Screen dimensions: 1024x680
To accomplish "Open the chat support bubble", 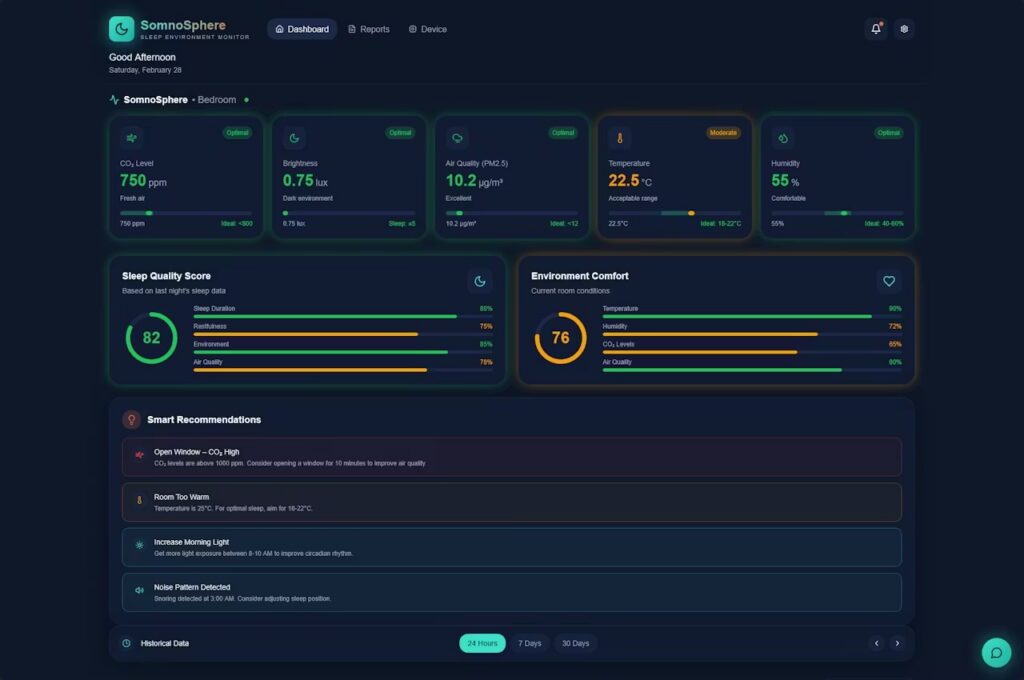I will pyautogui.click(x=996, y=652).
